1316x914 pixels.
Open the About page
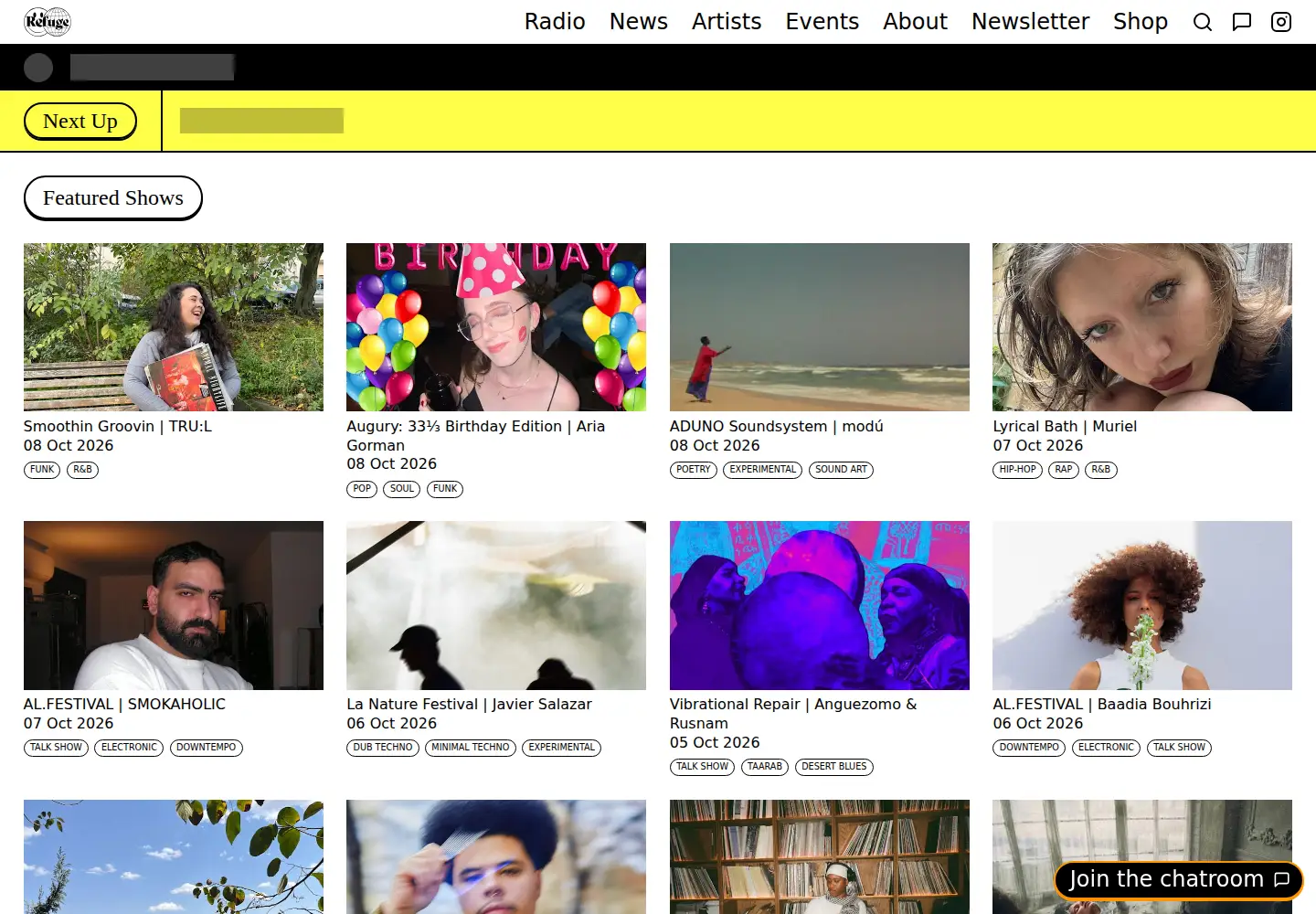pyautogui.click(x=915, y=21)
